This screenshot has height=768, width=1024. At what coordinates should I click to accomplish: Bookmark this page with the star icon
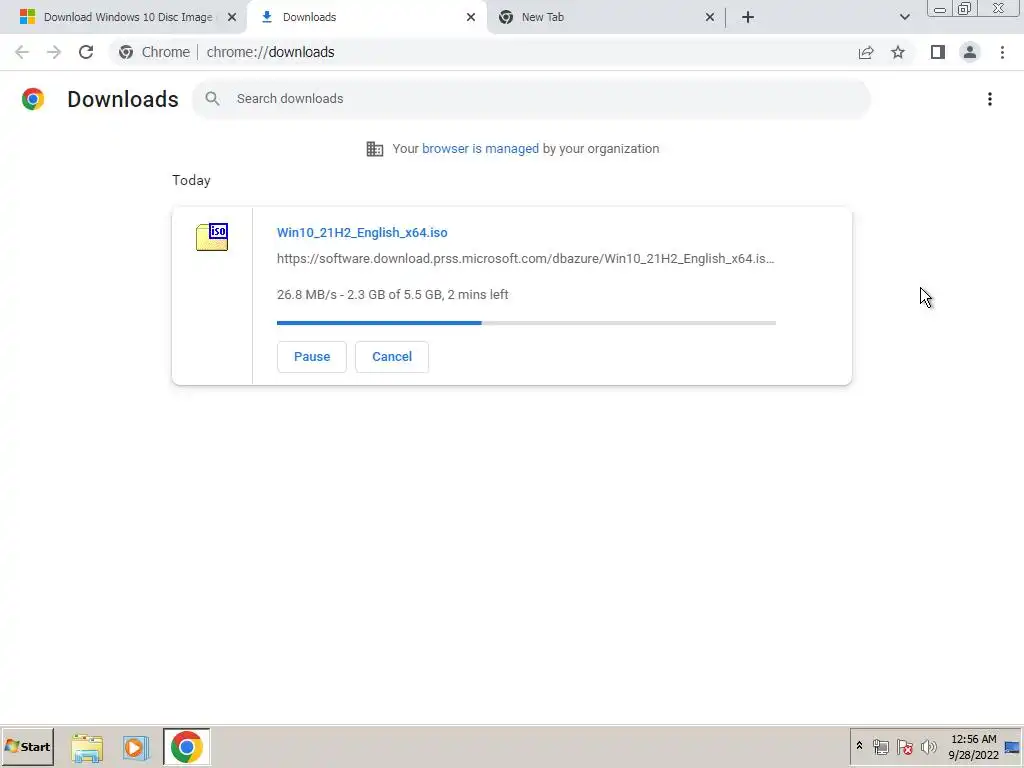coord(898,52)
